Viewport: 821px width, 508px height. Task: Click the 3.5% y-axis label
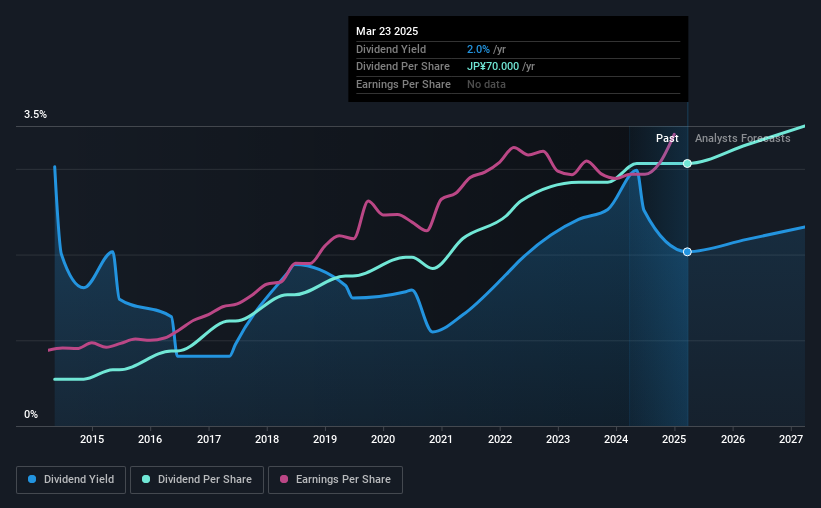[x=35, y=114]
